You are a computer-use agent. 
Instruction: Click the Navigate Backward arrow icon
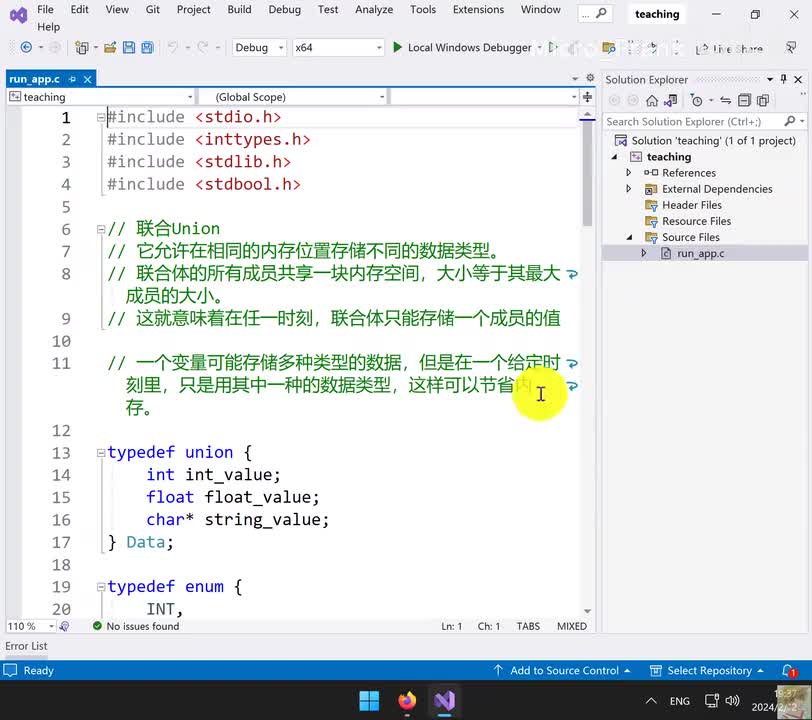26,48
